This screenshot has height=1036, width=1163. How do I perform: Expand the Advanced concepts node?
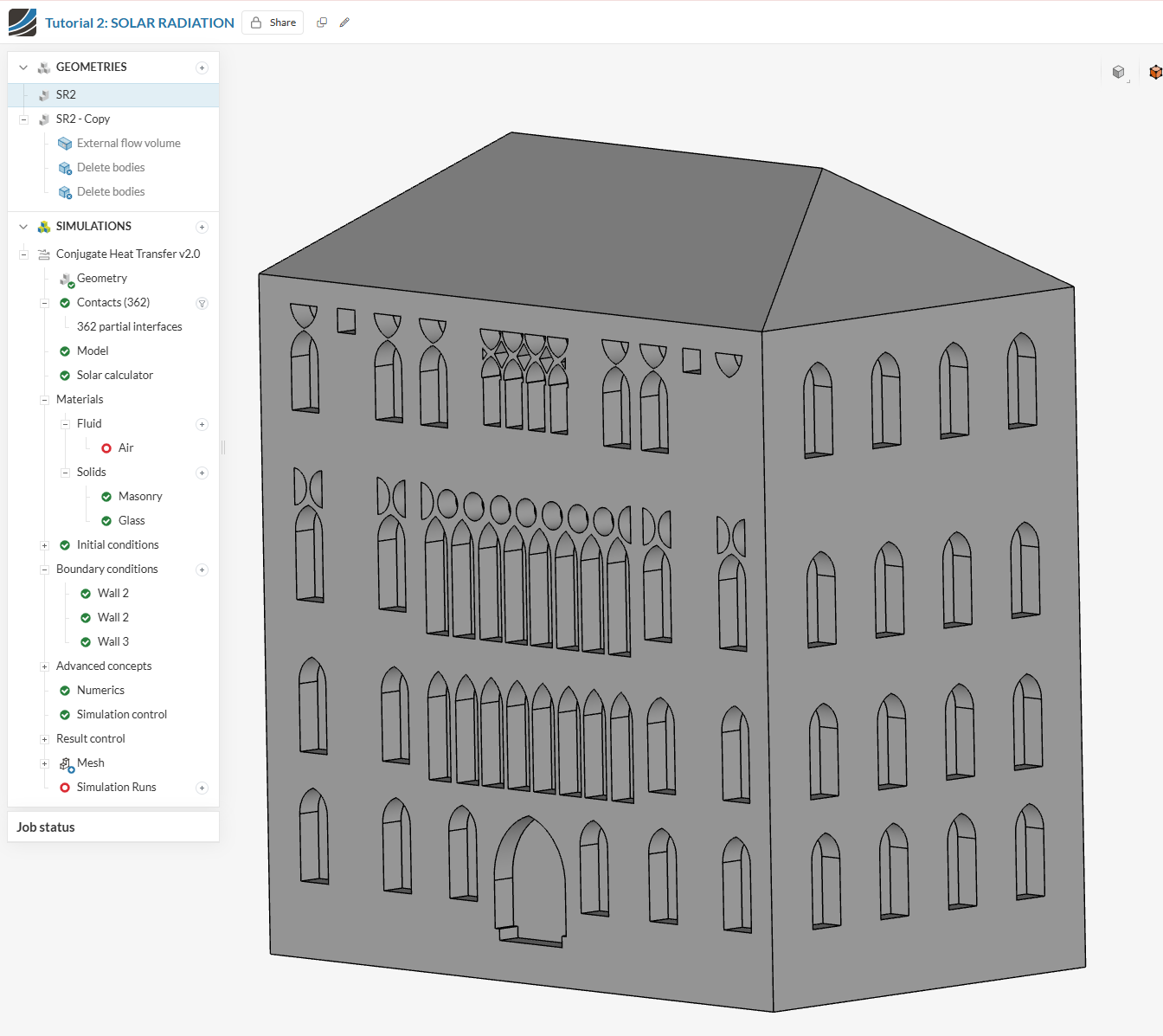[x=44, y=666]
